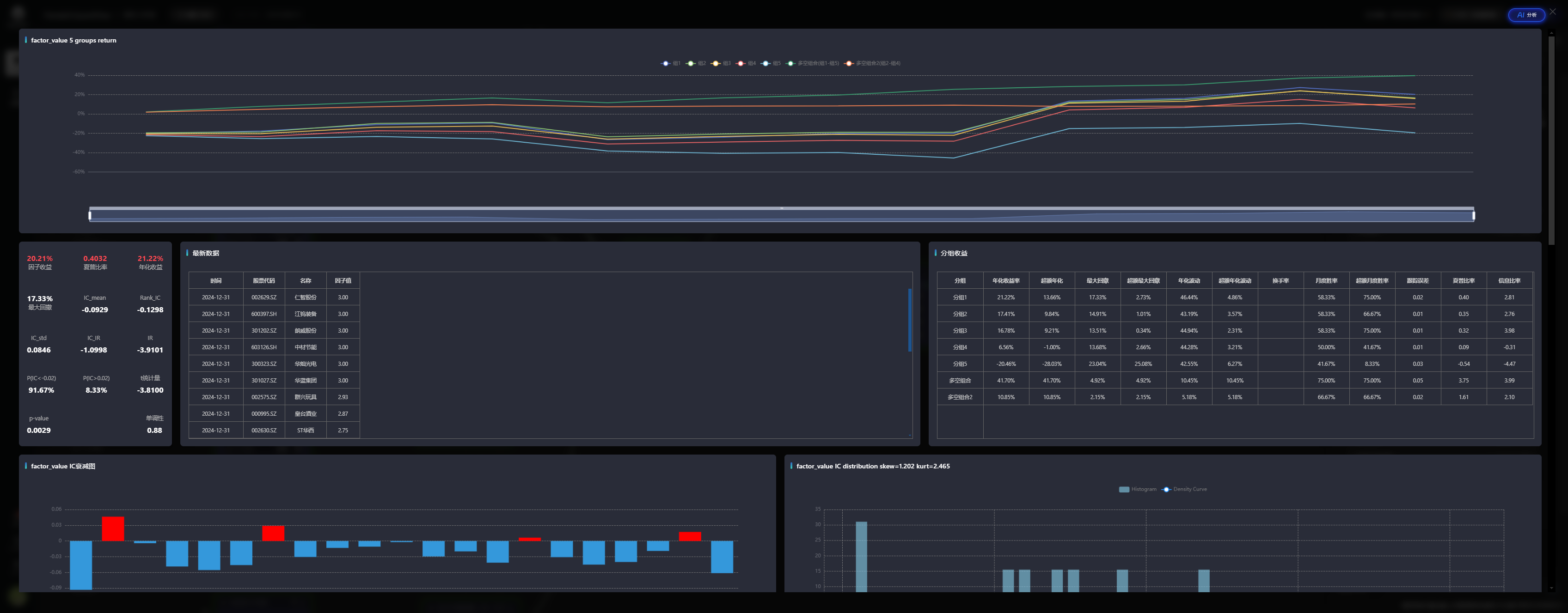
Task: Click the 年化收益率 column header
Action: [x=1005, y=281]
